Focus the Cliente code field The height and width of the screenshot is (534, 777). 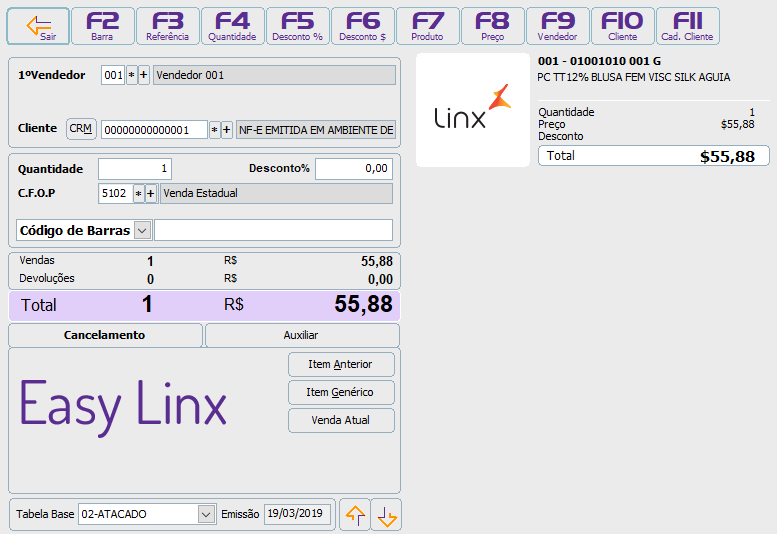[154, 130]
